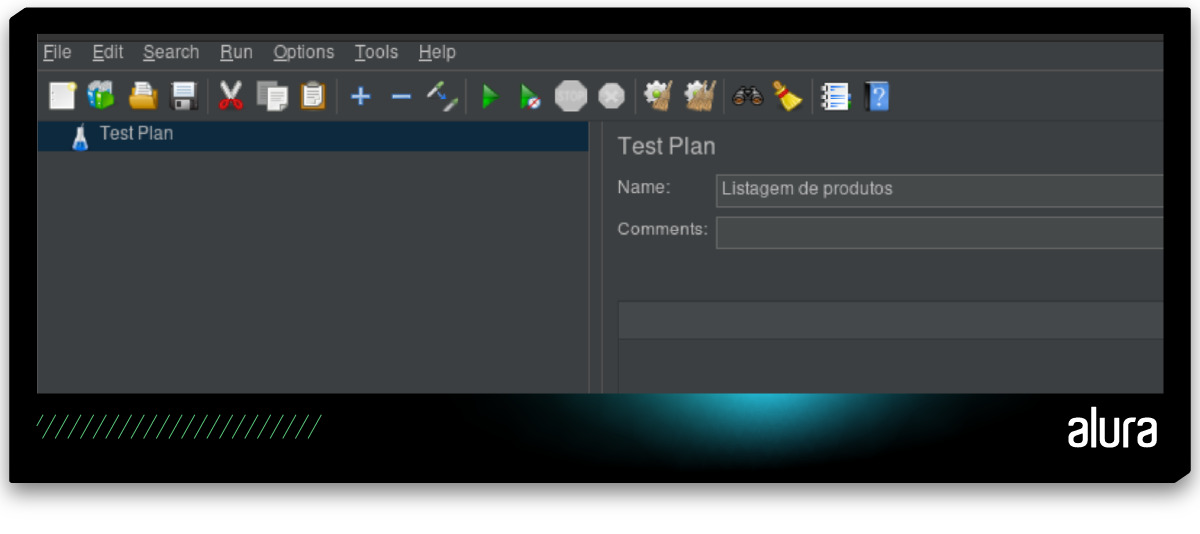Screen dimensions: 1200x534
Task: Click the Cut scissors icon
Action: [x=231, y=96]
